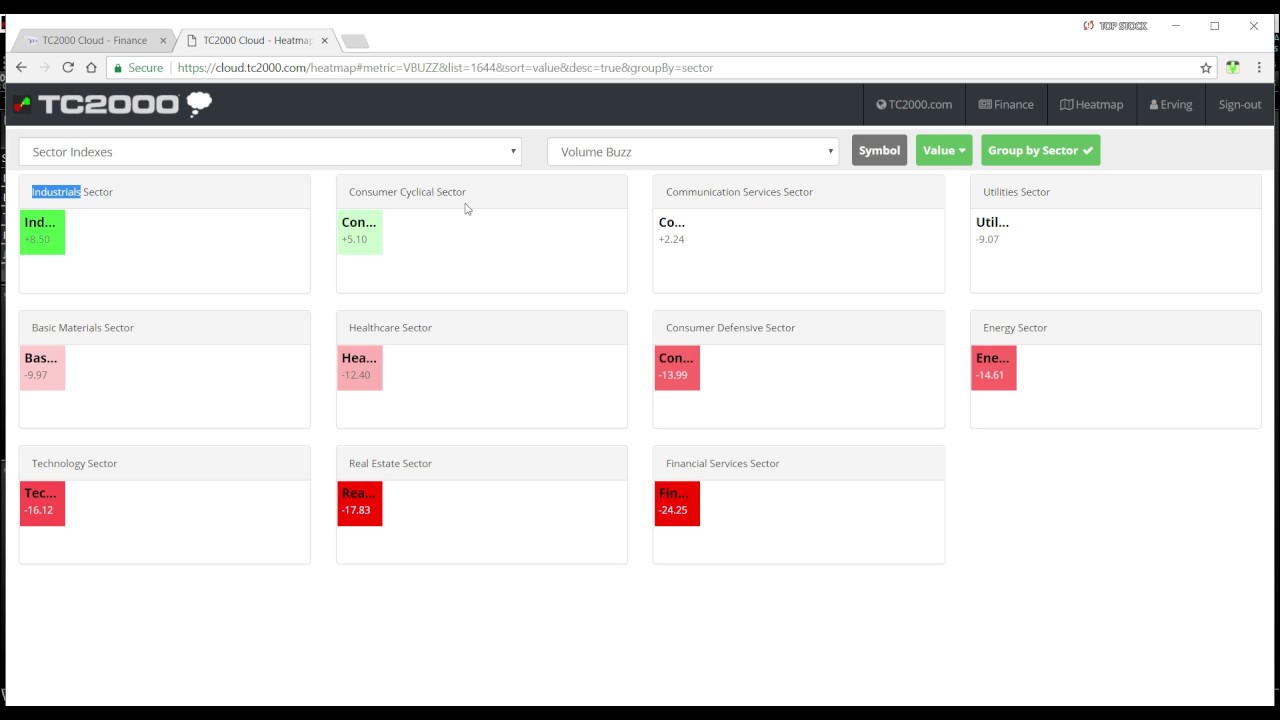Reload the page with the refresh icon
This screenshot has height=720, width=1280.
(68, 68)
